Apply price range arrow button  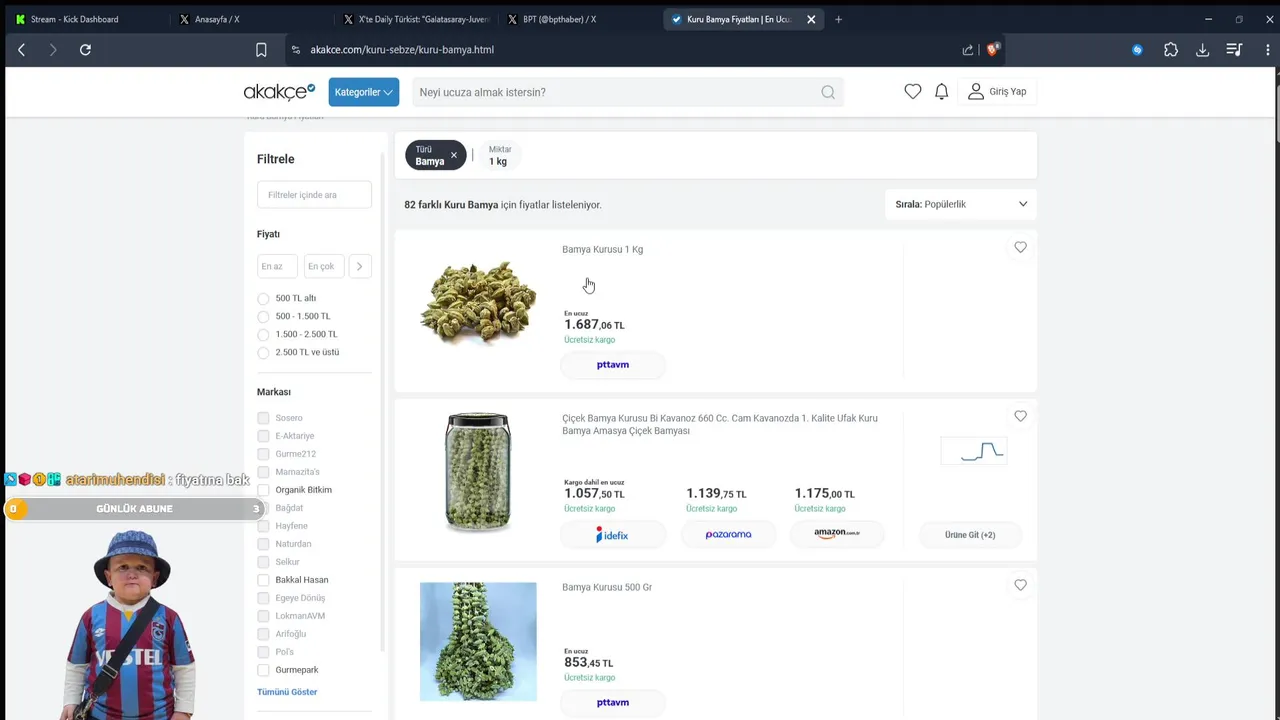click(x=359, y=266)
